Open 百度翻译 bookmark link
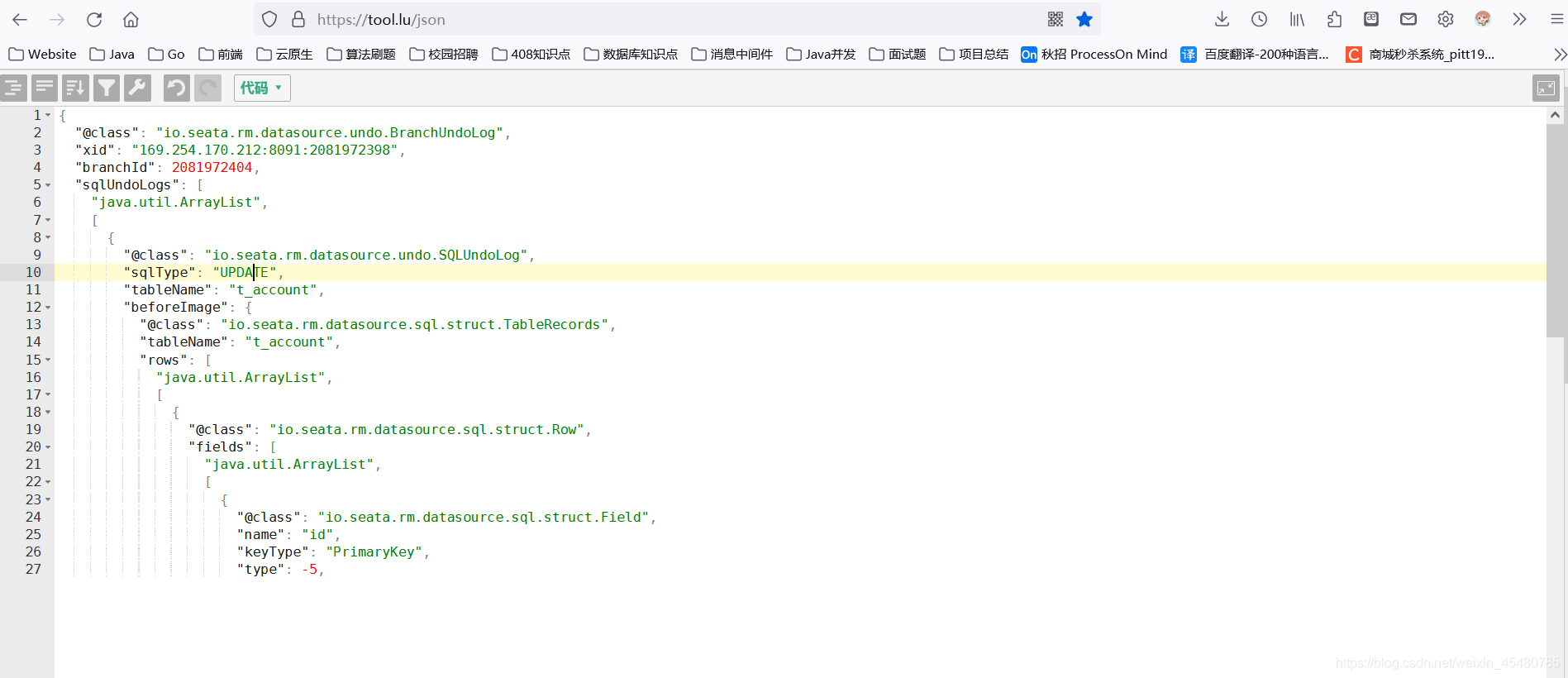The width and height of the screenshot is (1568, 678). click(1255, 55)
